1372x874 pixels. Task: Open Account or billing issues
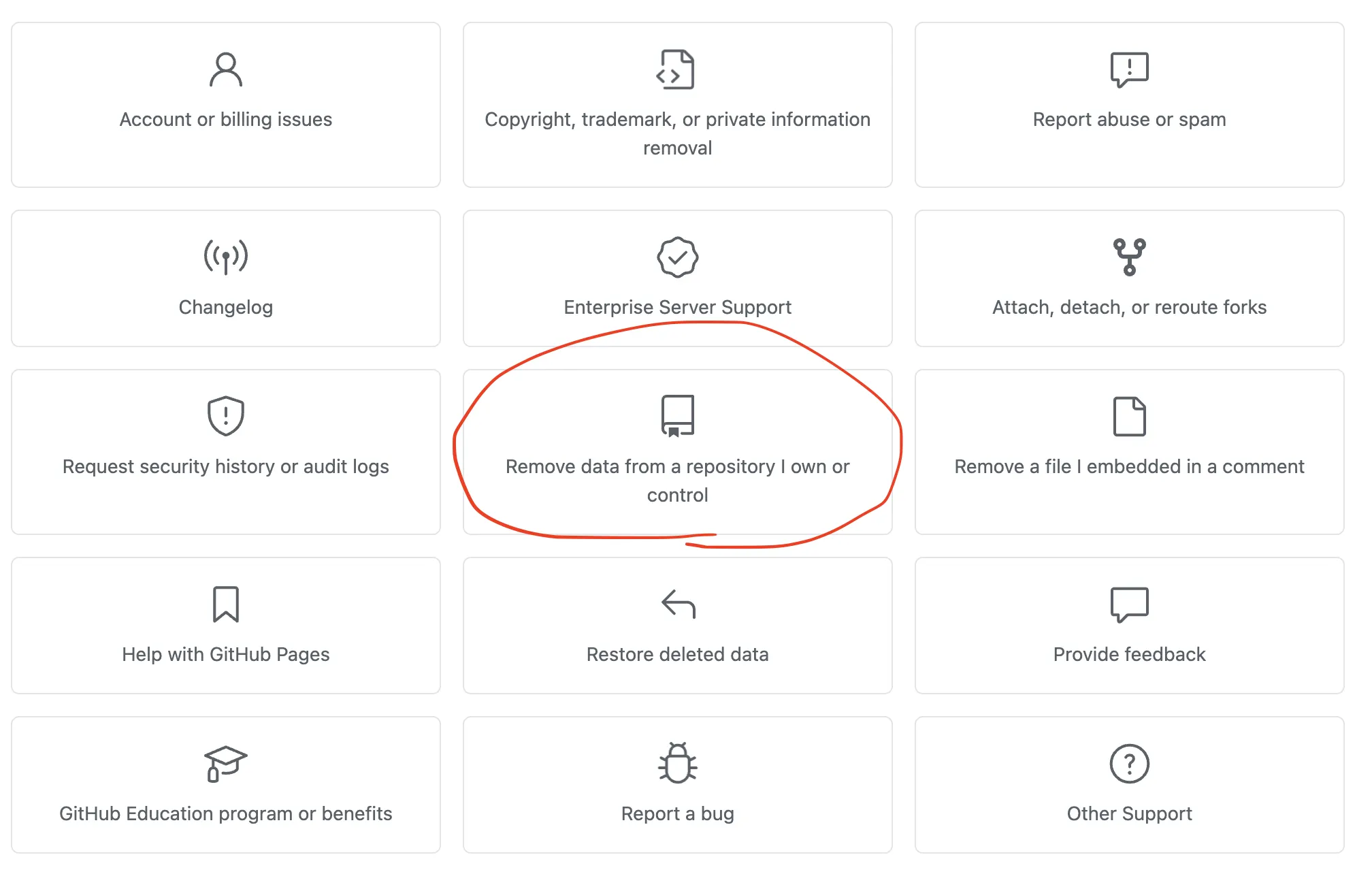225,120
